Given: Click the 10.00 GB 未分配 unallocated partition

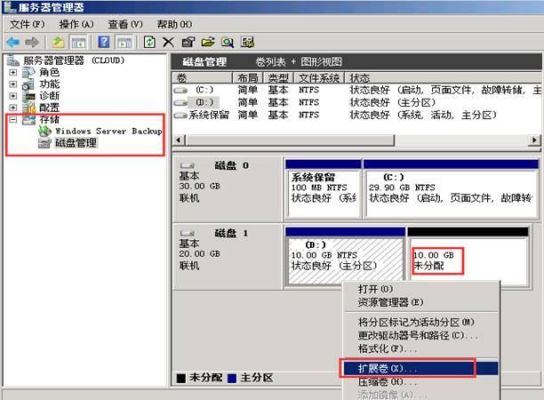Looking at the screenshot, I should pos(468,261).
